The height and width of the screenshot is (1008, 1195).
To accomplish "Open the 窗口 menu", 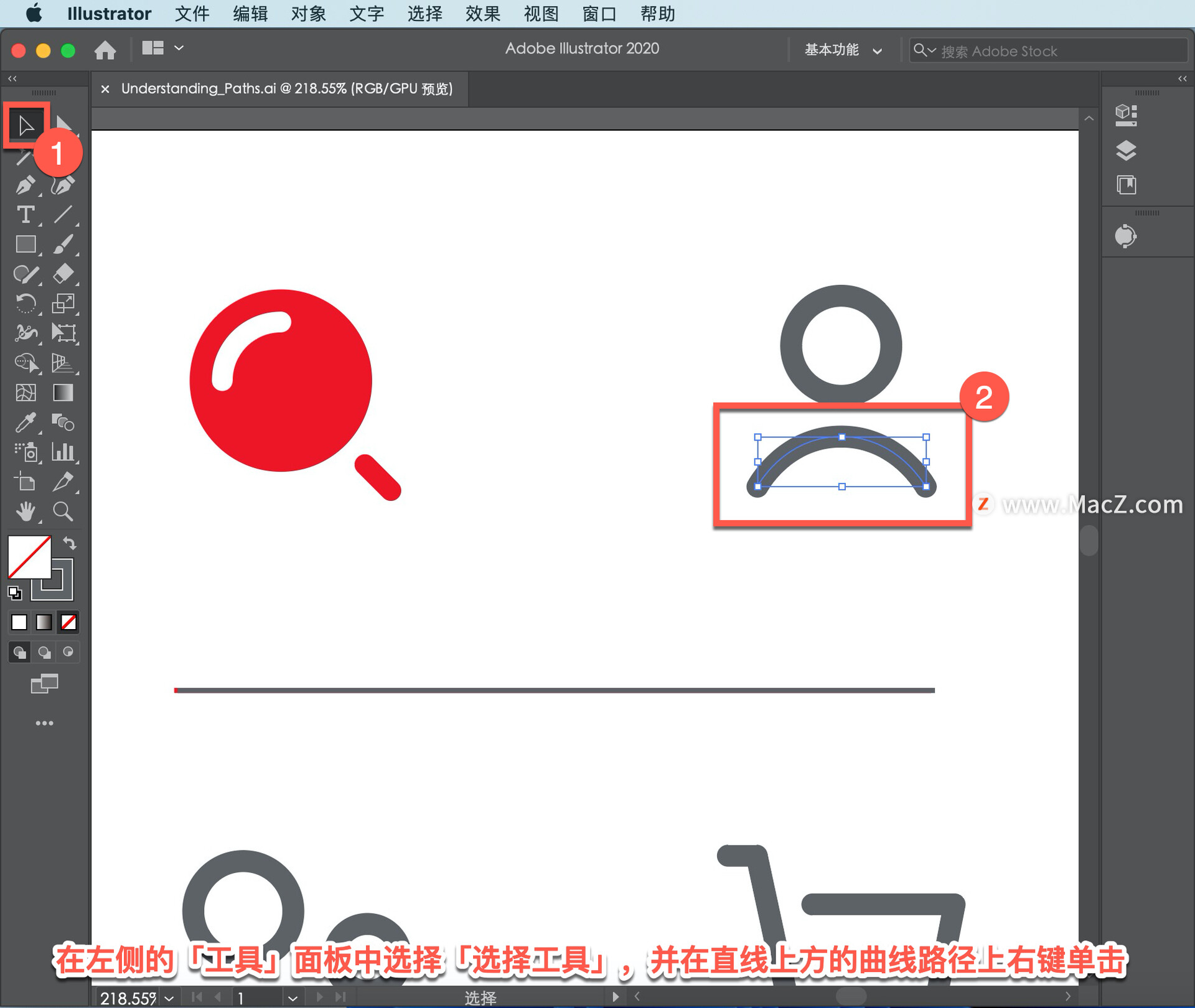I will 599,14.
